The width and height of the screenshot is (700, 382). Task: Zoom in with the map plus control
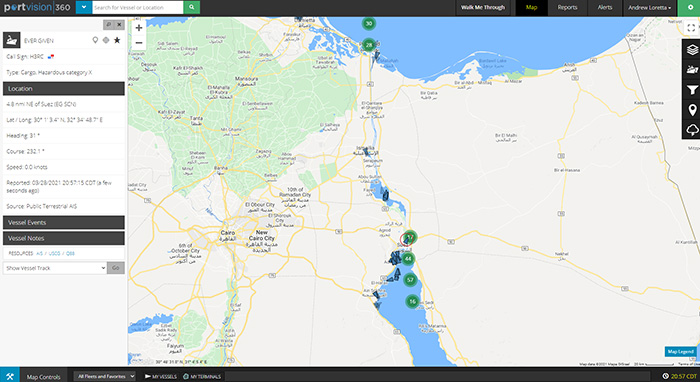pyautogui.click(x=139, y=28)
